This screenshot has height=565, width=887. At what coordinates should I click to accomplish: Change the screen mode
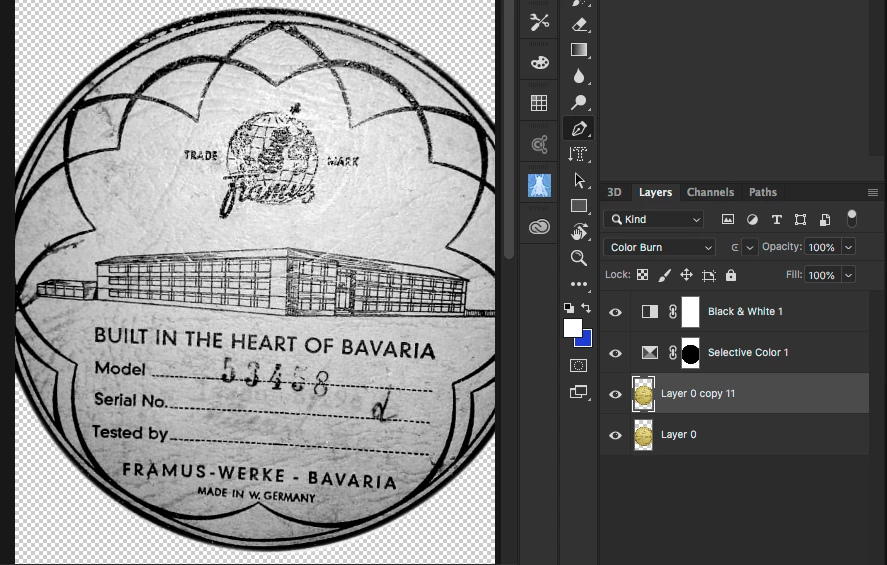(578, 391)
